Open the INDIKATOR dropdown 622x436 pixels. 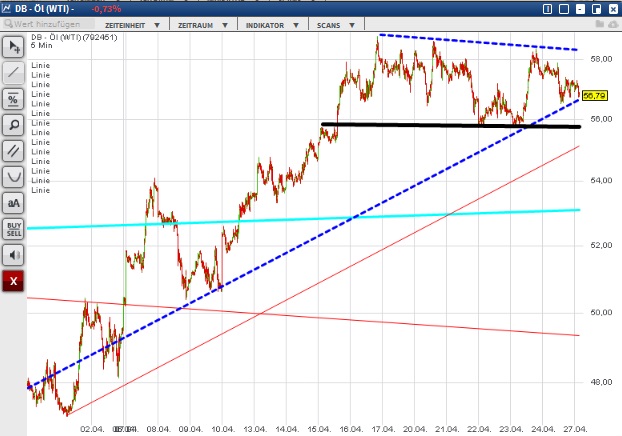pos(272,25)
